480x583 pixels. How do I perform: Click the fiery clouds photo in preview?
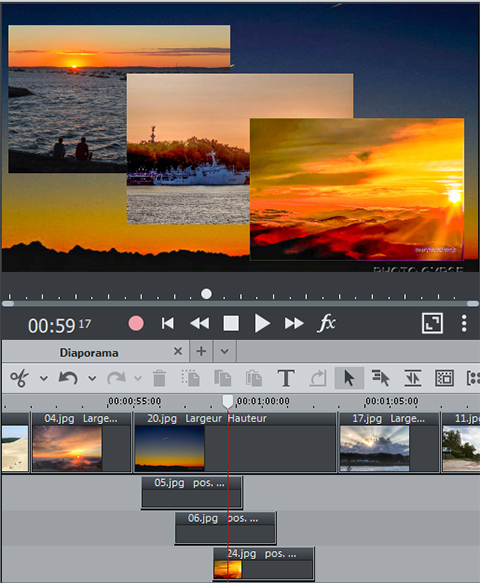[357, 189]
